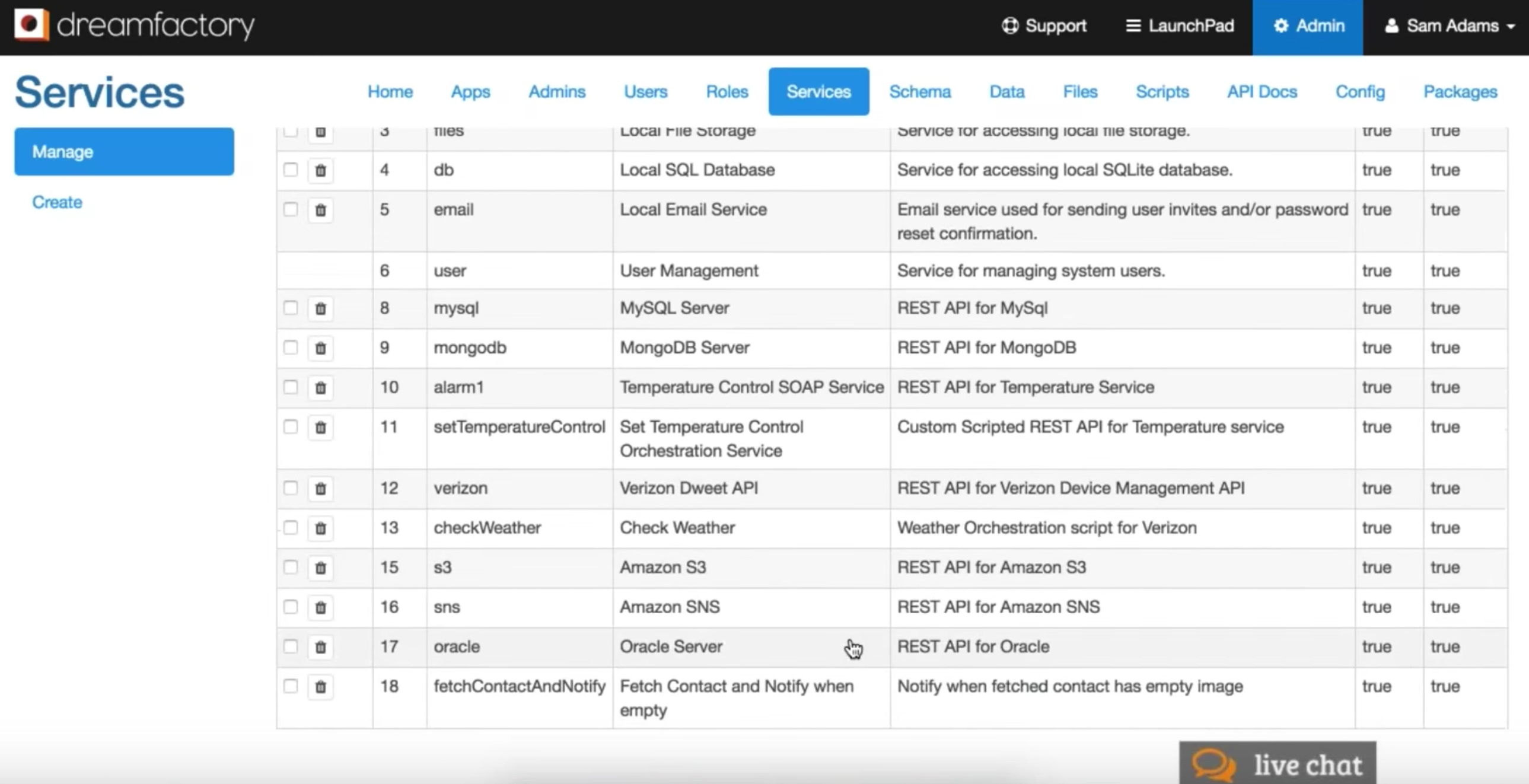The image size is (1529, 784).
Task: Select checkbox for alarm1 service row
Action: [x=290, y=387]
